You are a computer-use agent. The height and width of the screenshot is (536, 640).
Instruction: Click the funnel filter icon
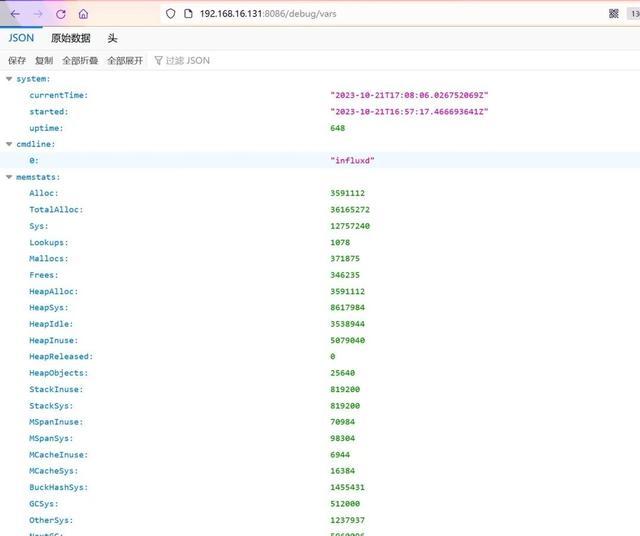coord(158,60)
